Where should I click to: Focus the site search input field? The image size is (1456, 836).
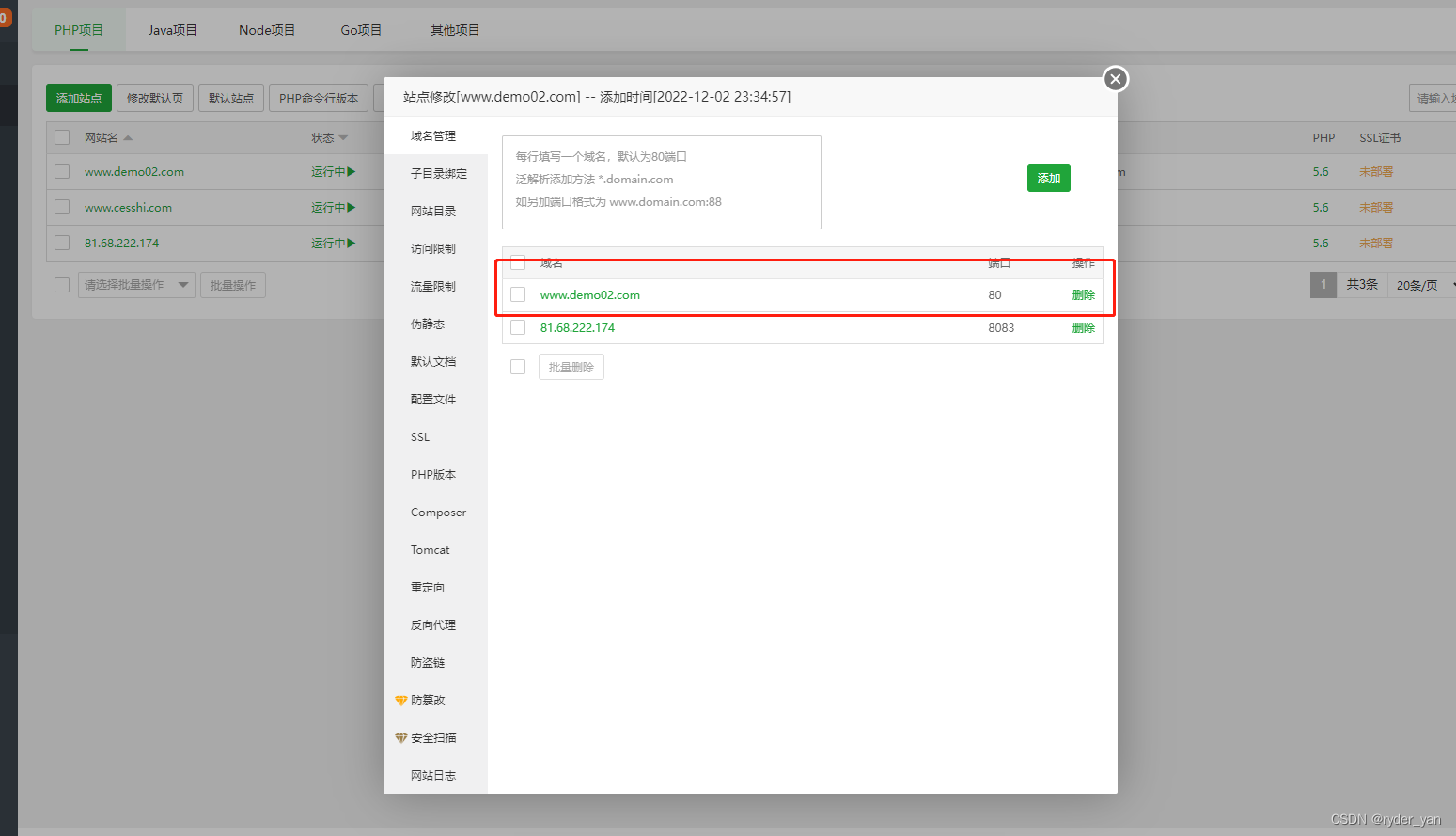pyautogui.click(x=1433, y=98)
